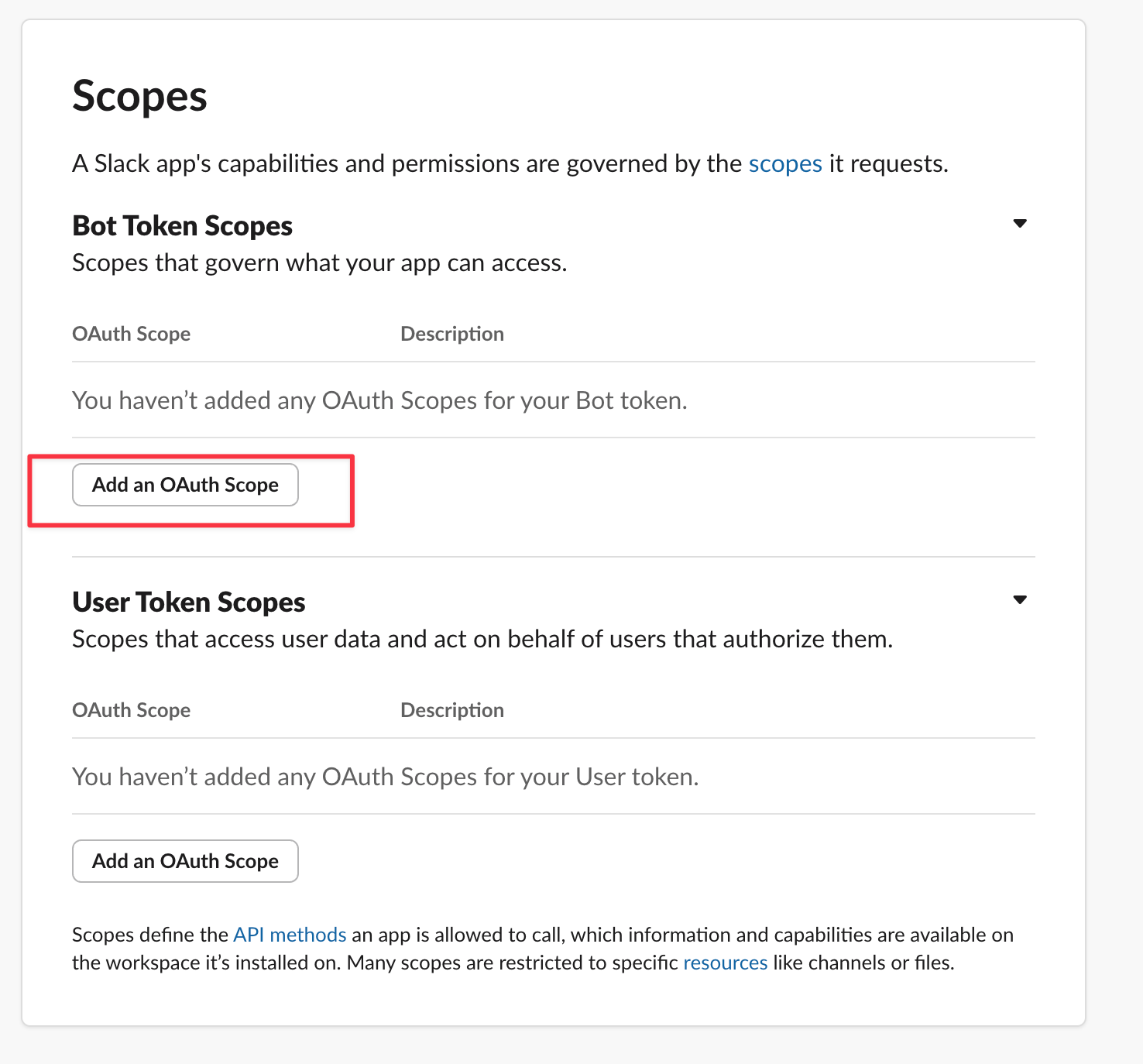This screenshot has height=1064, width=1143.
Task: Add an OAuth Scope for User token
Action: click(x=185, y=861)
